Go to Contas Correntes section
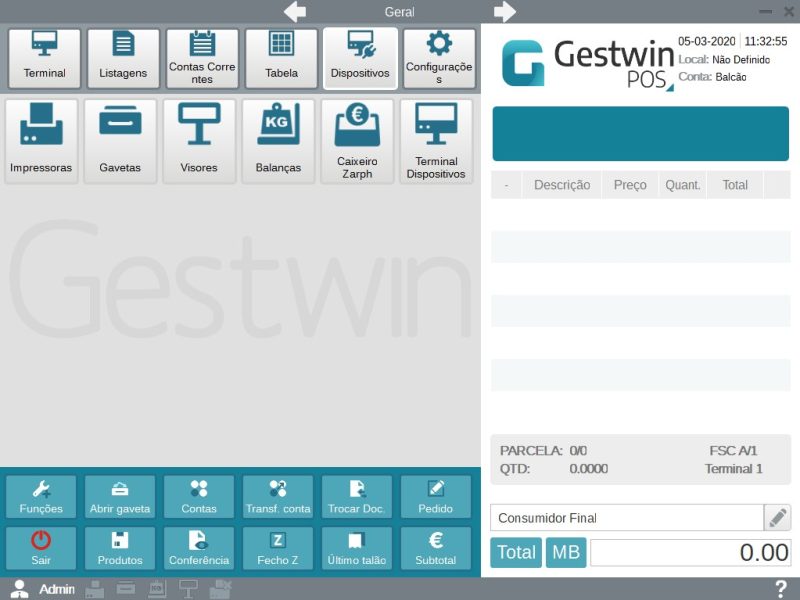 [x=202, y=58]
